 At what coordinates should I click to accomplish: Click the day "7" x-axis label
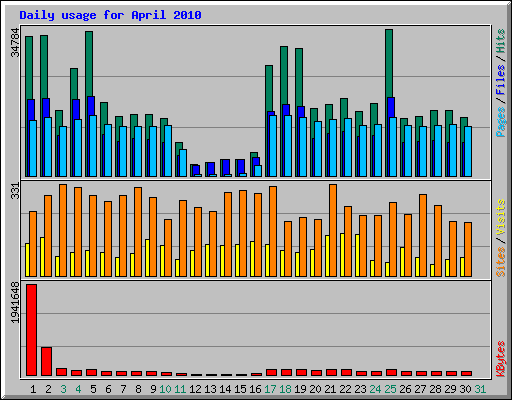point(123,389)
